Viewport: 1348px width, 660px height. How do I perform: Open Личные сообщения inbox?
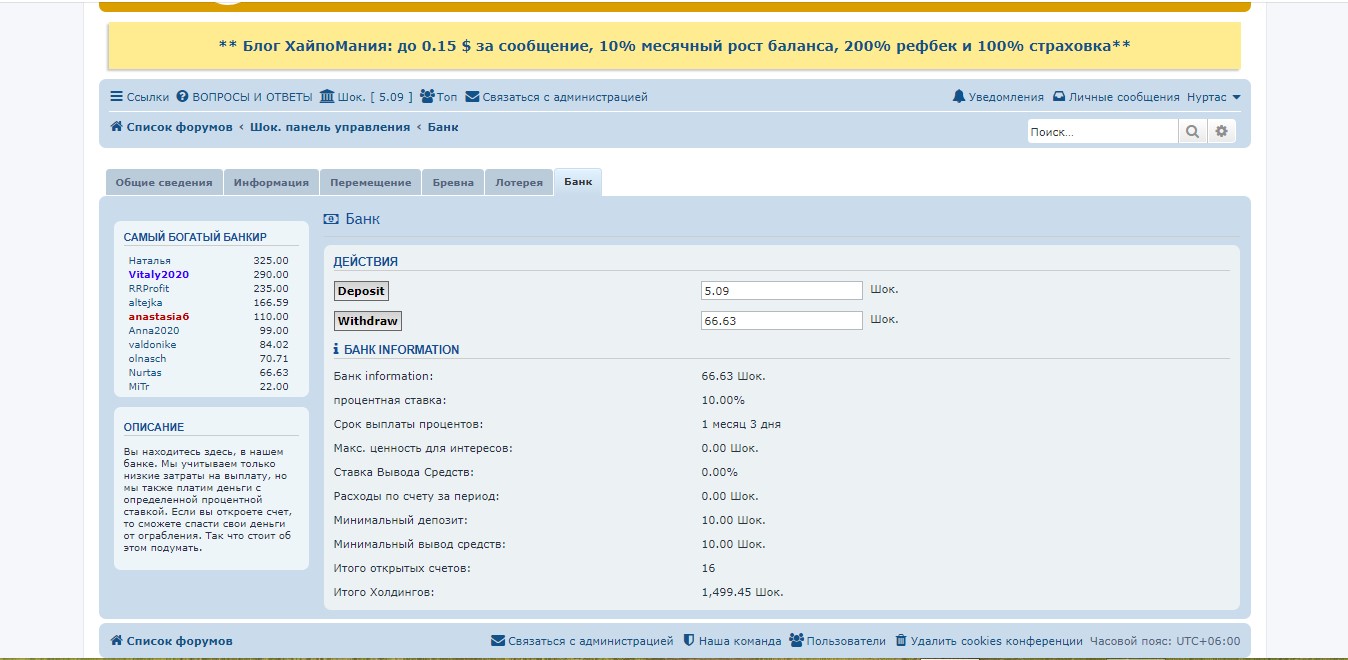(x=1116, y=97)
